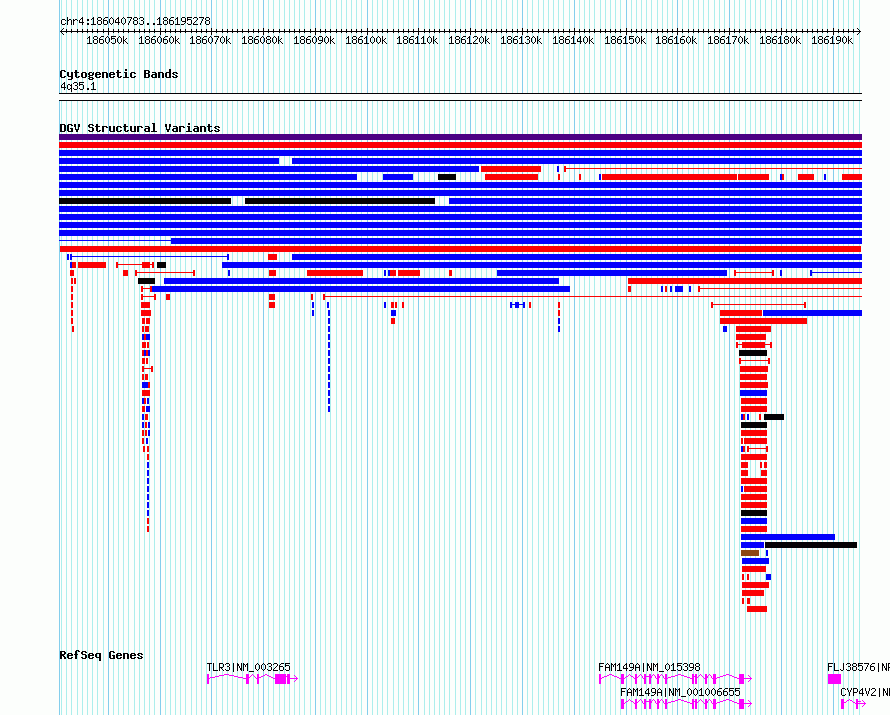Click the 186180k scale tick label
The width and height of the screenshot is (890, 715).
tap(780, 40)
